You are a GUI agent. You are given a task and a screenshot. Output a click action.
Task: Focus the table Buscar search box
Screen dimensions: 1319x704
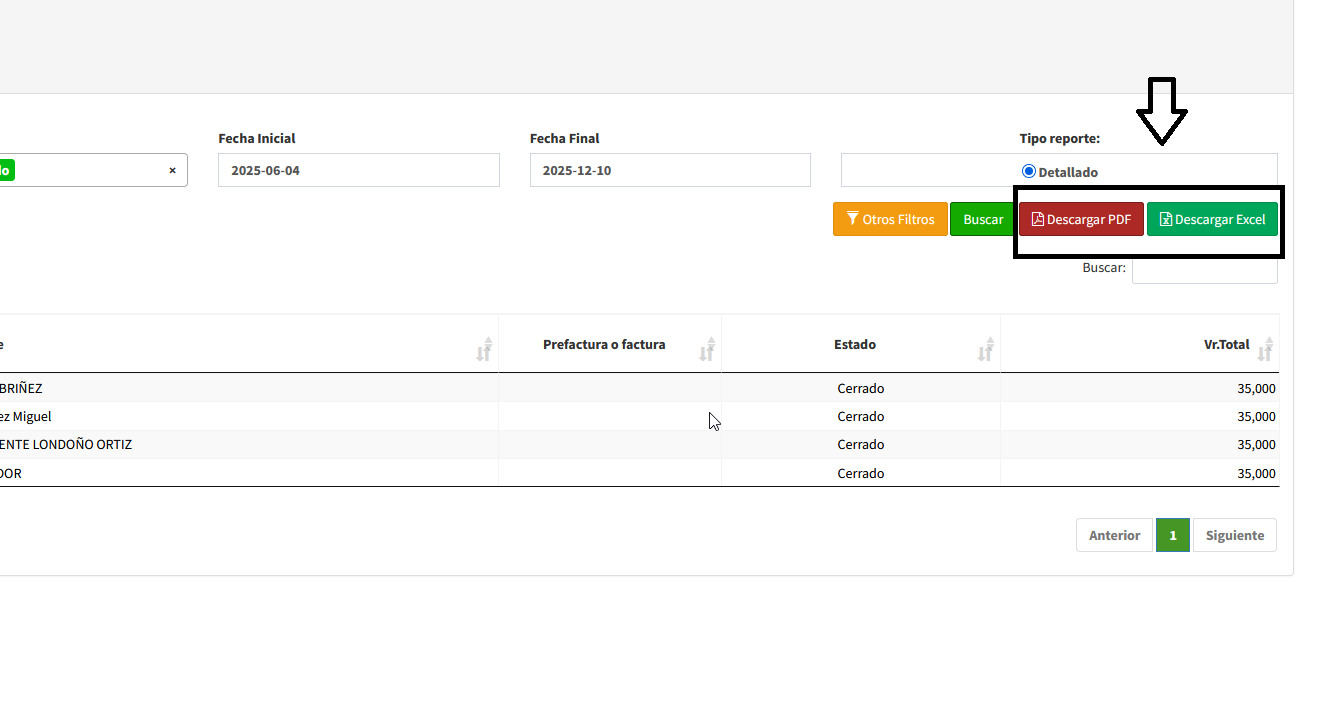coord(1204,268)
